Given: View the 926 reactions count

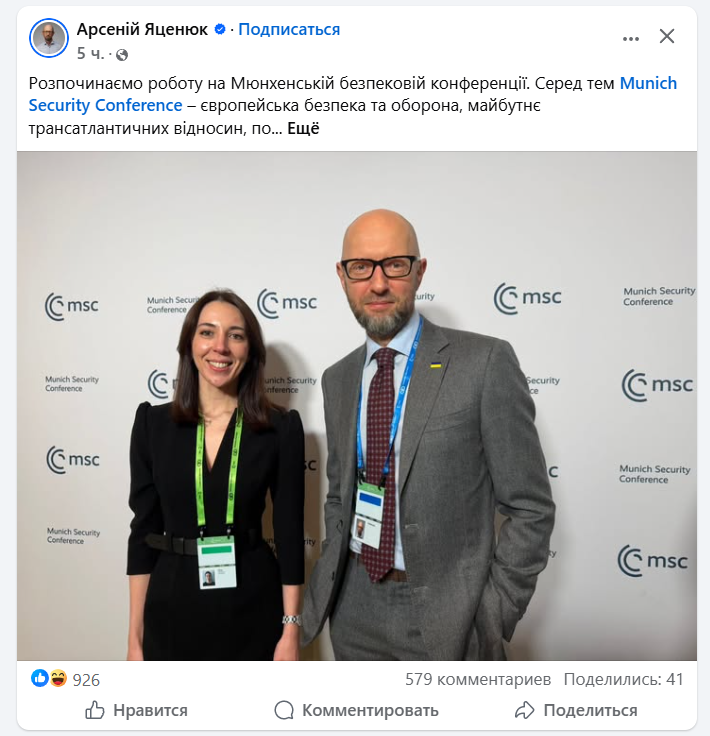Looking at the screenshot, I should point(86,680).
